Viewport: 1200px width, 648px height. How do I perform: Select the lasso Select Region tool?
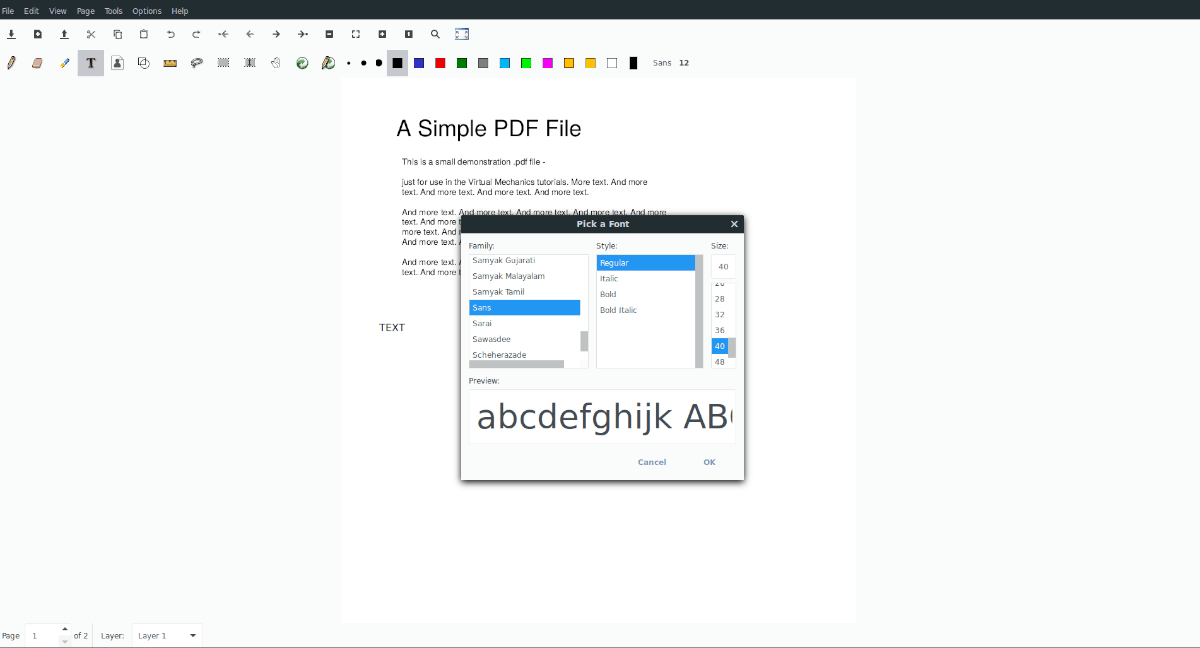tap(197, 63)
